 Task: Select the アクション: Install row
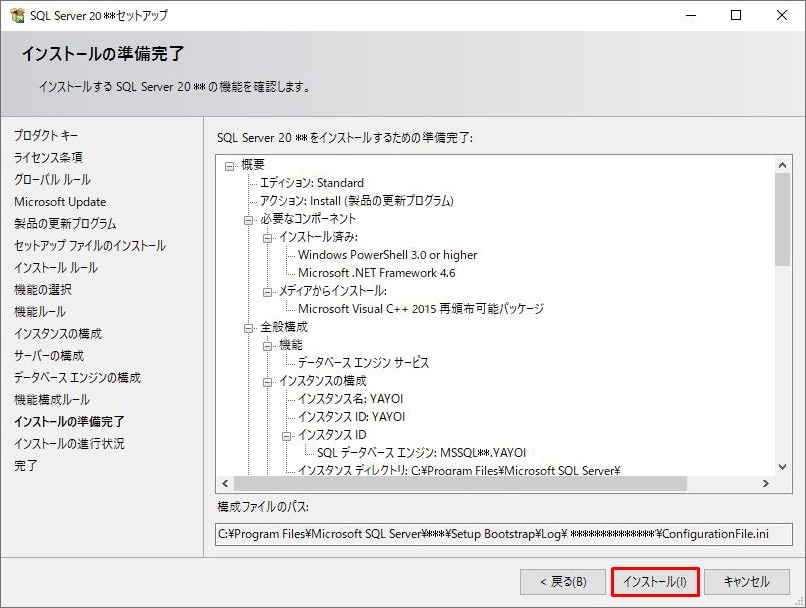pos(356,201)
